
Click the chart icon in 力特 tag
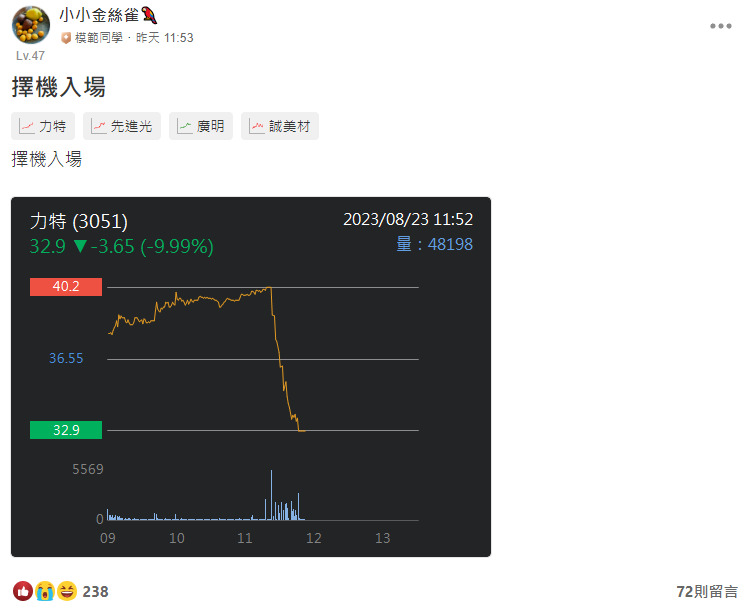point(26,127)
